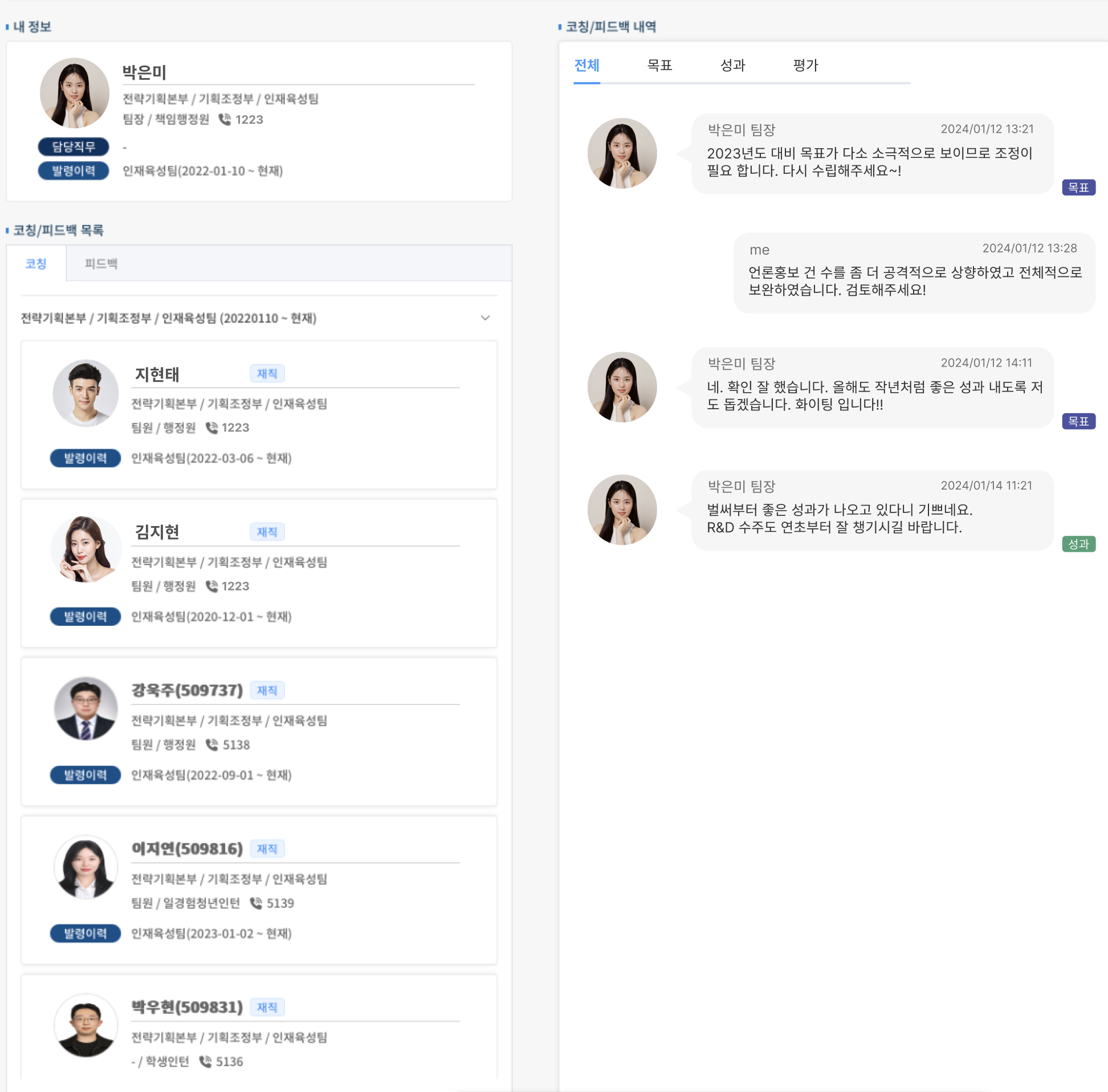Click phone icon next to 5139
Viewport: 1108px width, 1092px height.
coord(256,903)
